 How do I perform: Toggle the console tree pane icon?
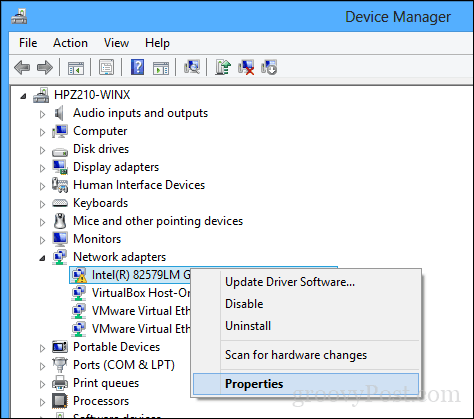click(76, 68)
